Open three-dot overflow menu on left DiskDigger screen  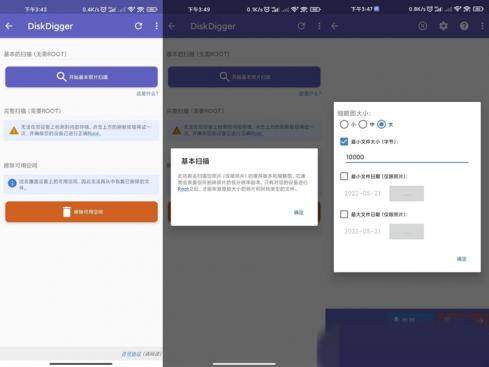pos(156,26)
